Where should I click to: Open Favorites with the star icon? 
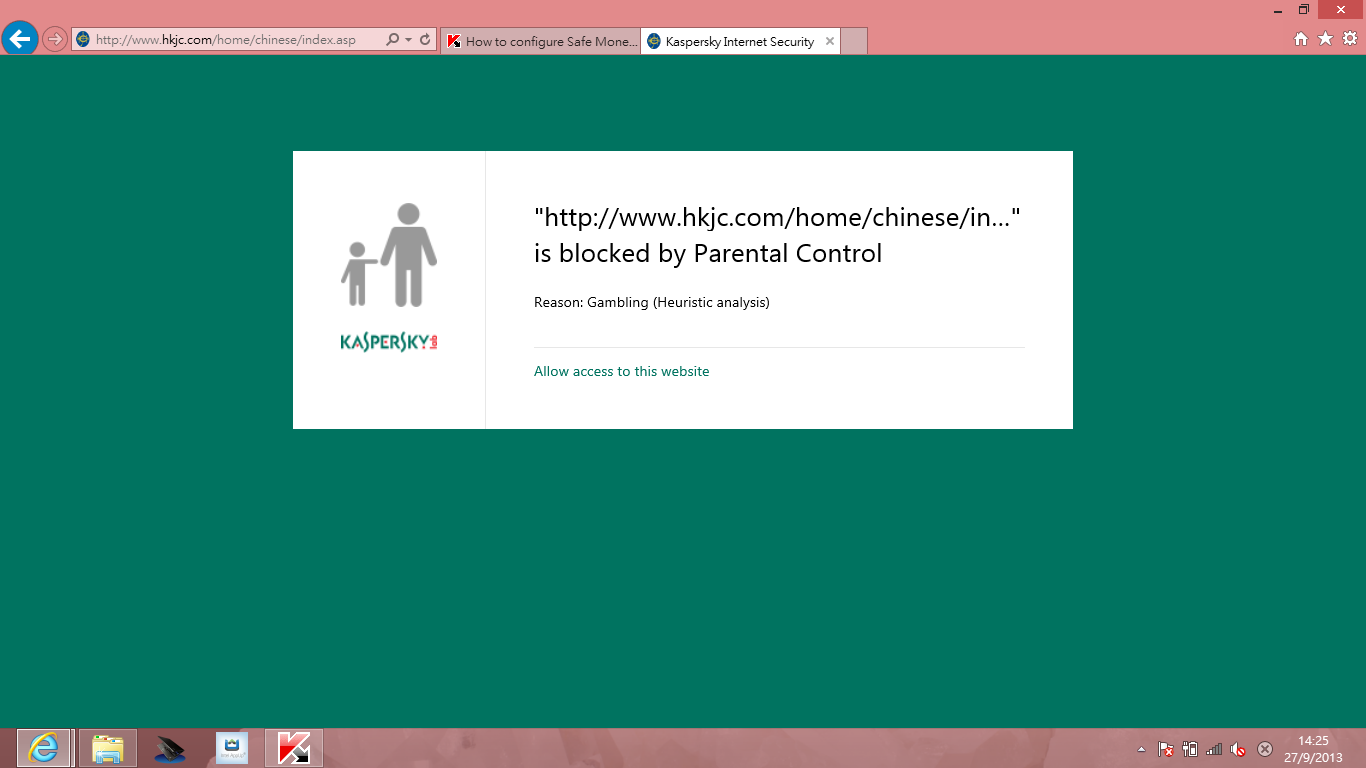[x=1325, y=38]
